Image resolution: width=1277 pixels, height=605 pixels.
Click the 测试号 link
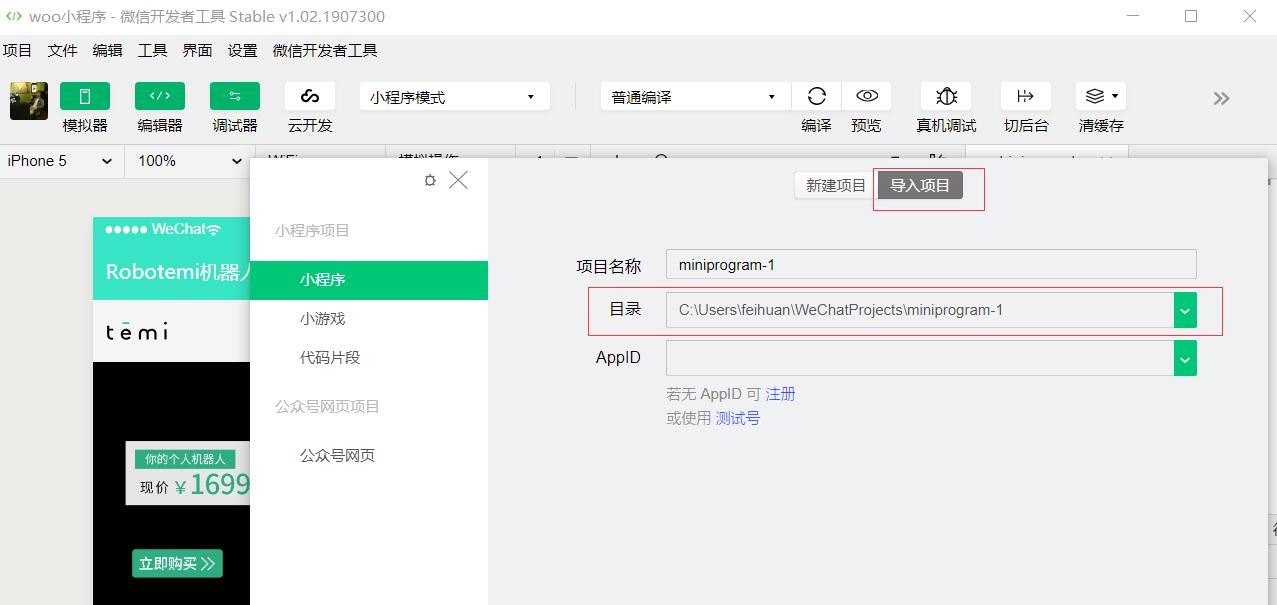[738, 418]
